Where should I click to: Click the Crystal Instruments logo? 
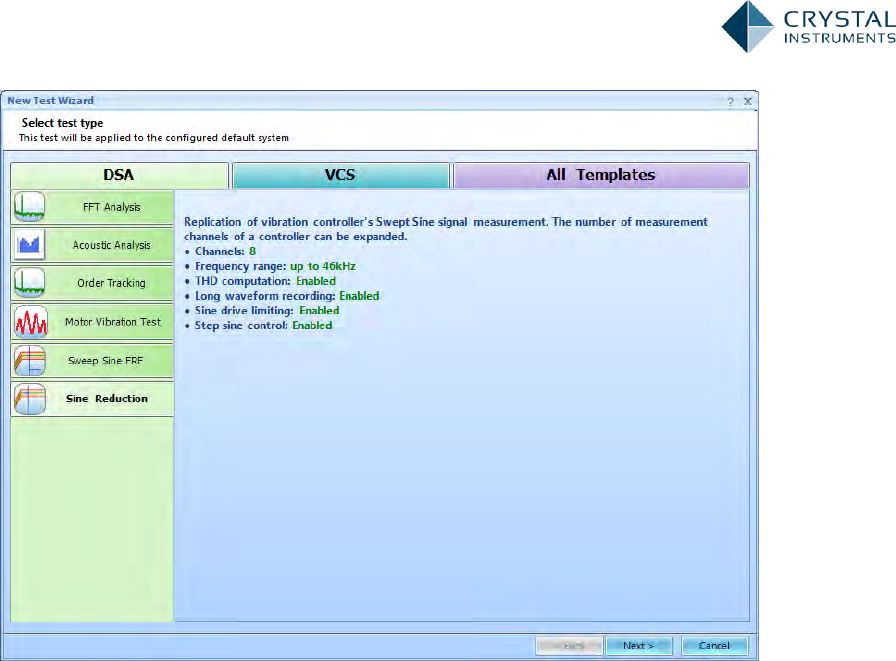pyautogui.click(x=809, y=27)
